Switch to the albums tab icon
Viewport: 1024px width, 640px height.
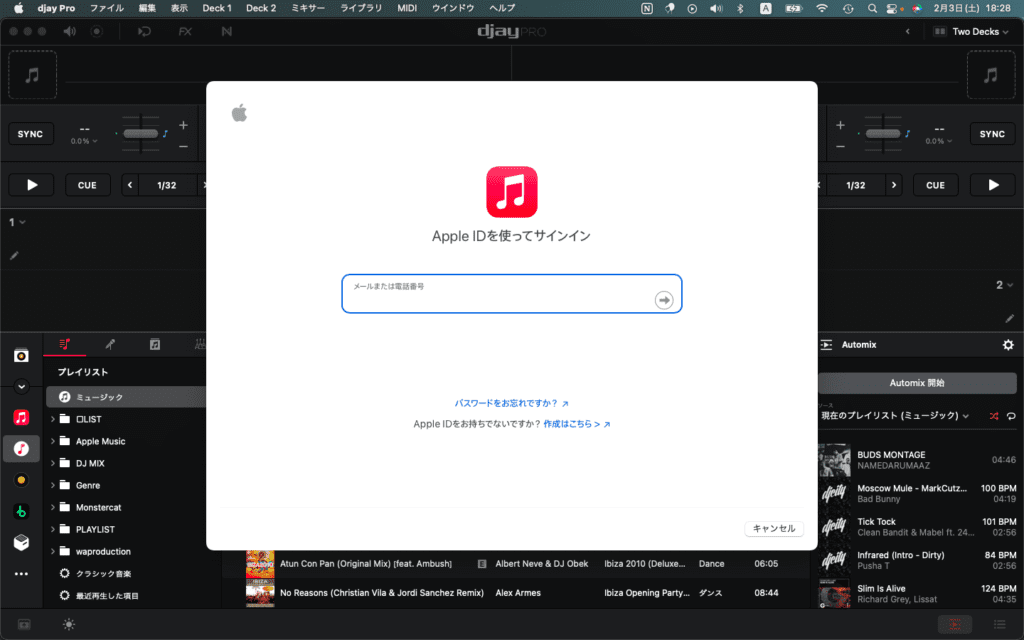click(x=155, y=344)
